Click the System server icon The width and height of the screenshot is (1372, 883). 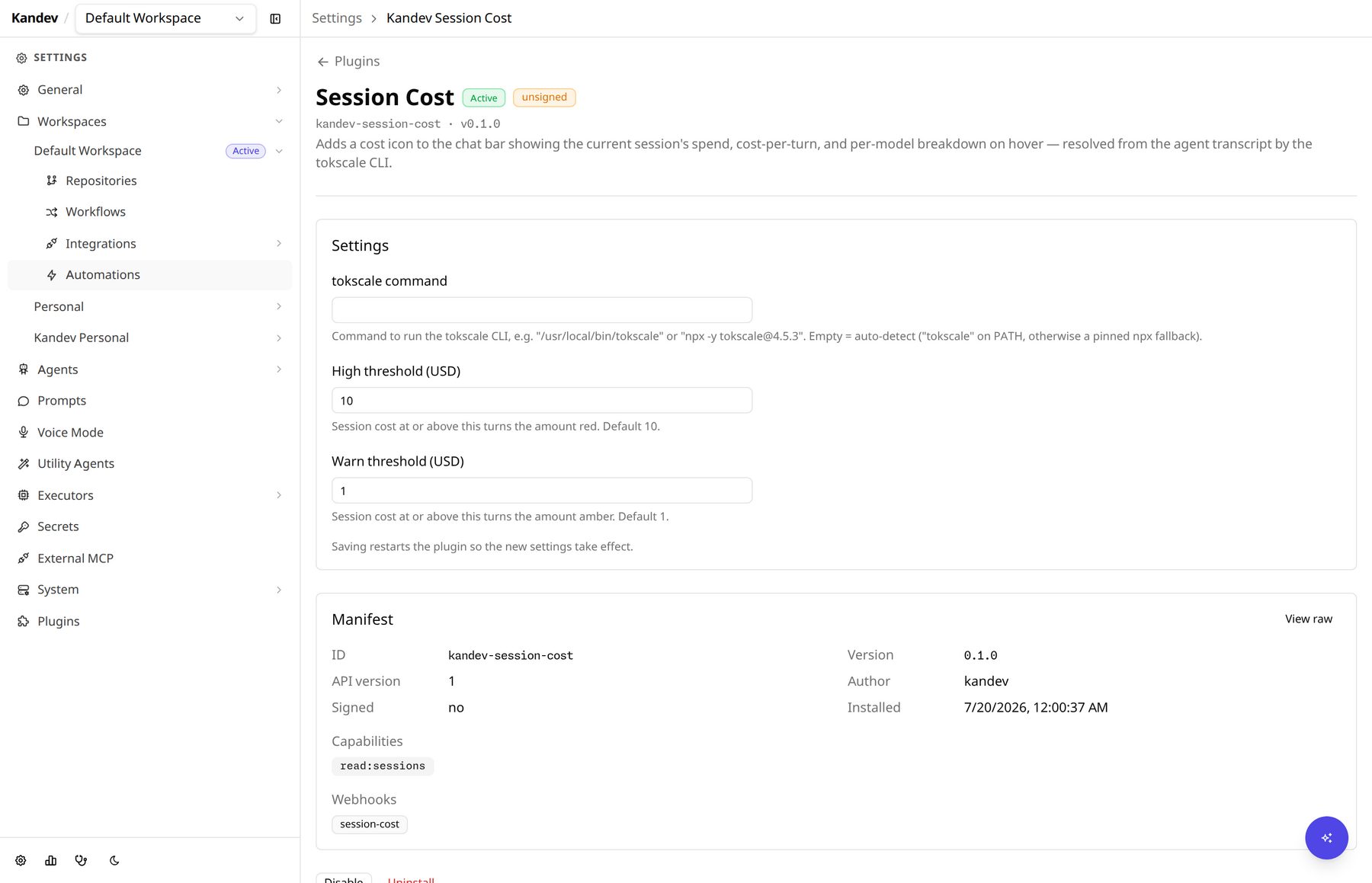point(24,590)
